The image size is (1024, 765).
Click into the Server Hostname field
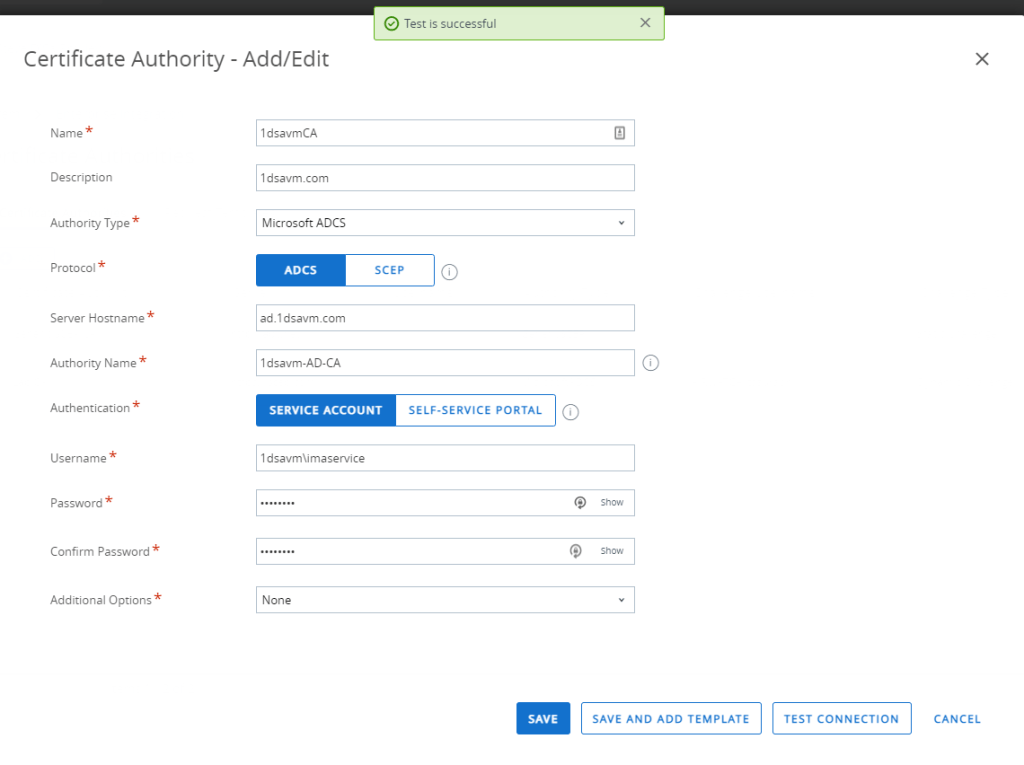tap(445, 318)
